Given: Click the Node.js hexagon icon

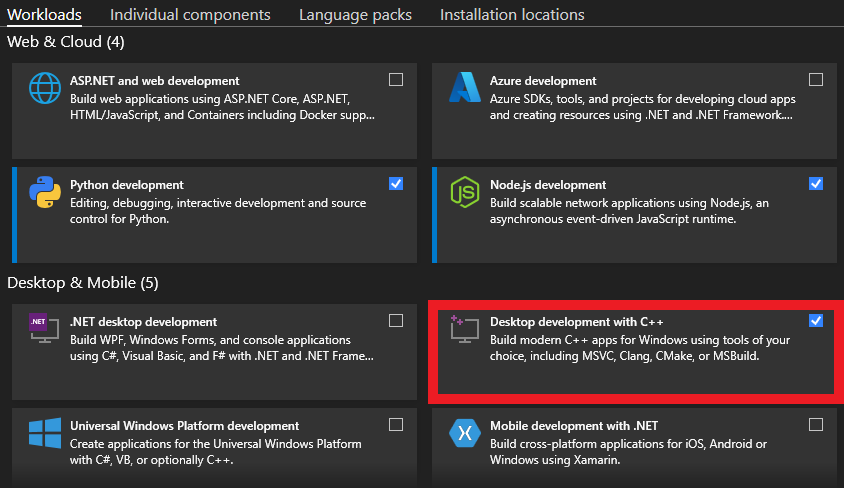Looking at the screenshot, I should 465,192.
